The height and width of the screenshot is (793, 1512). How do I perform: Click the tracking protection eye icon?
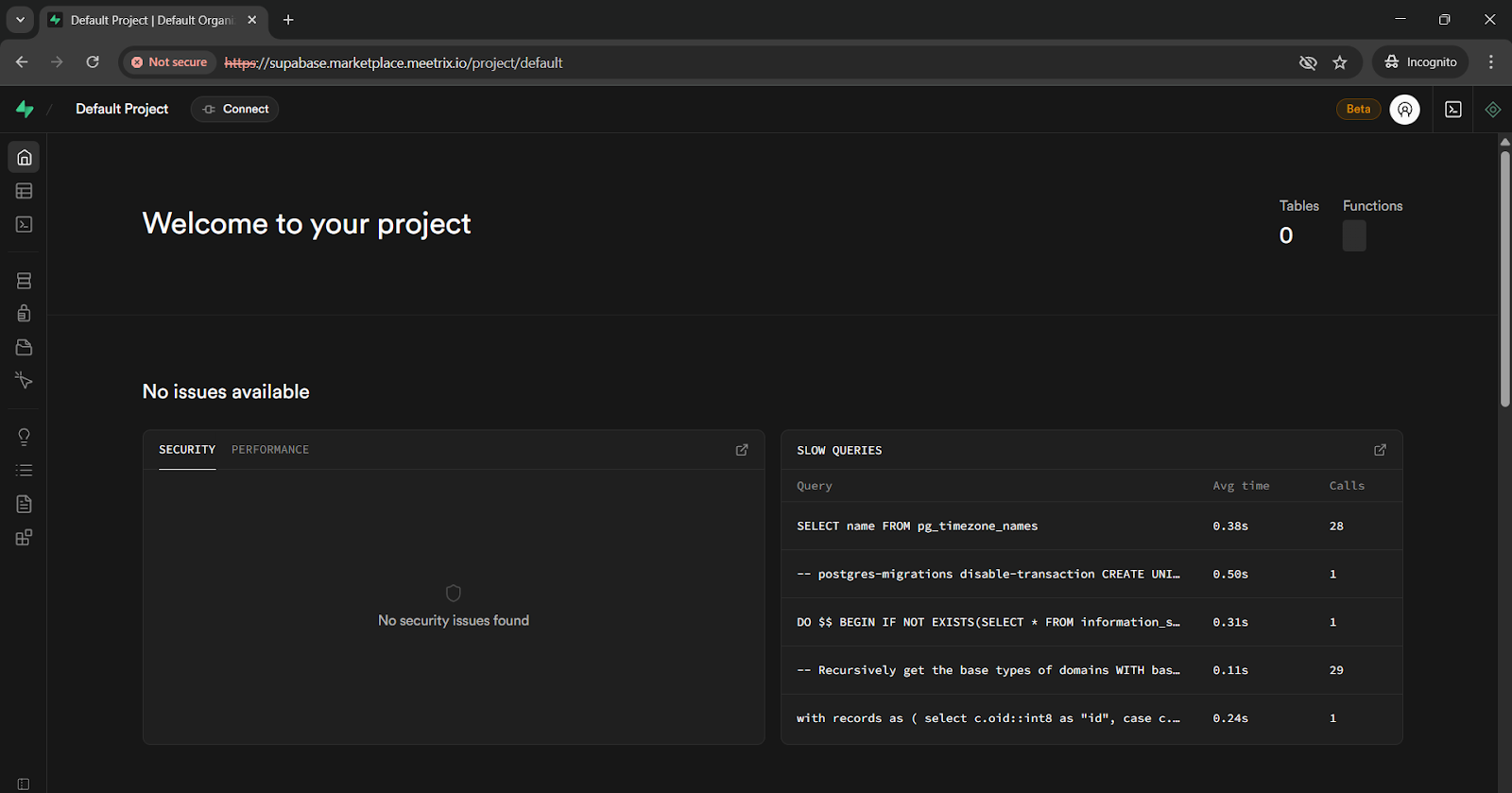tap(1308, 62)
